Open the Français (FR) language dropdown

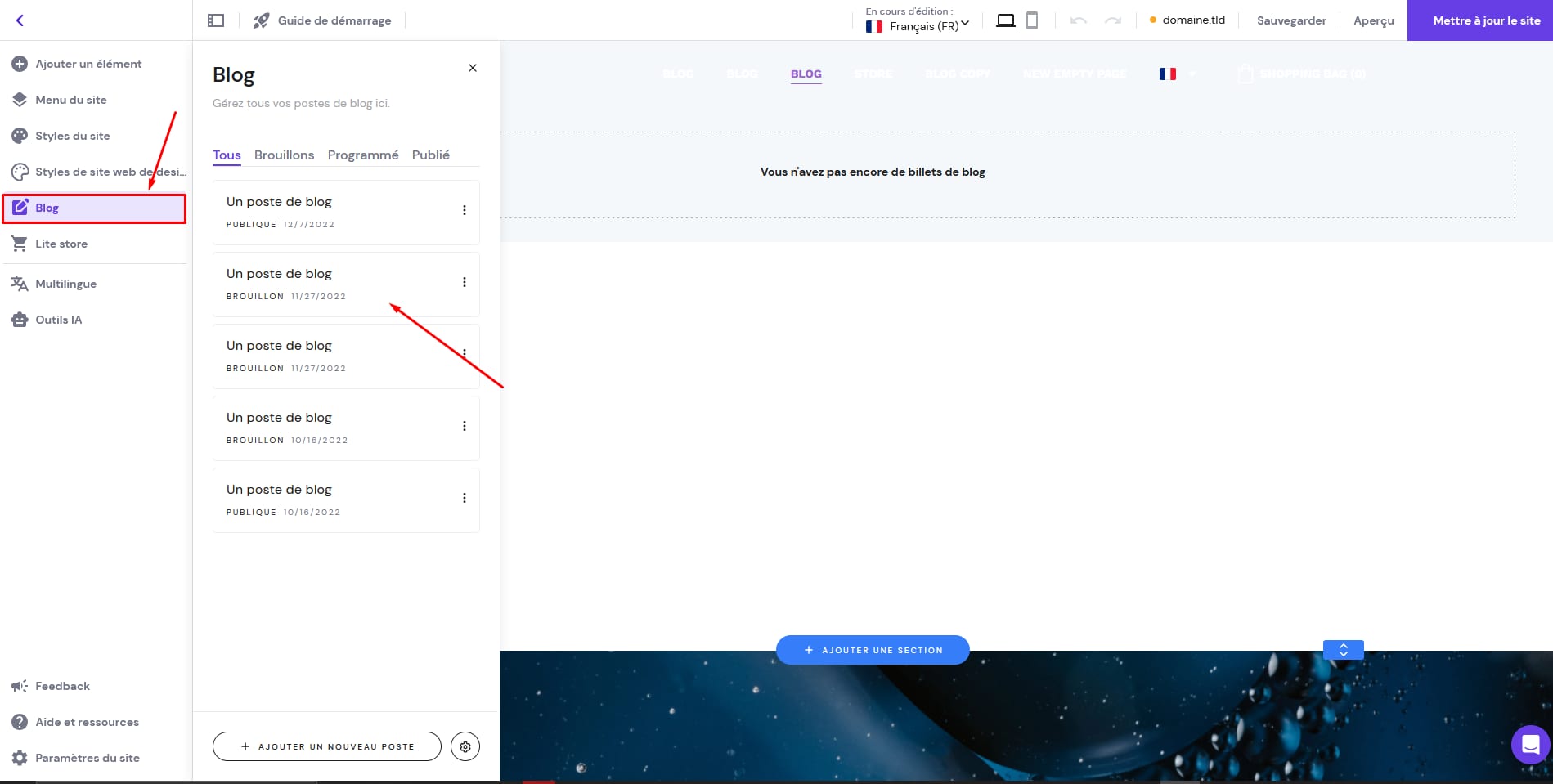pos(918,26)
